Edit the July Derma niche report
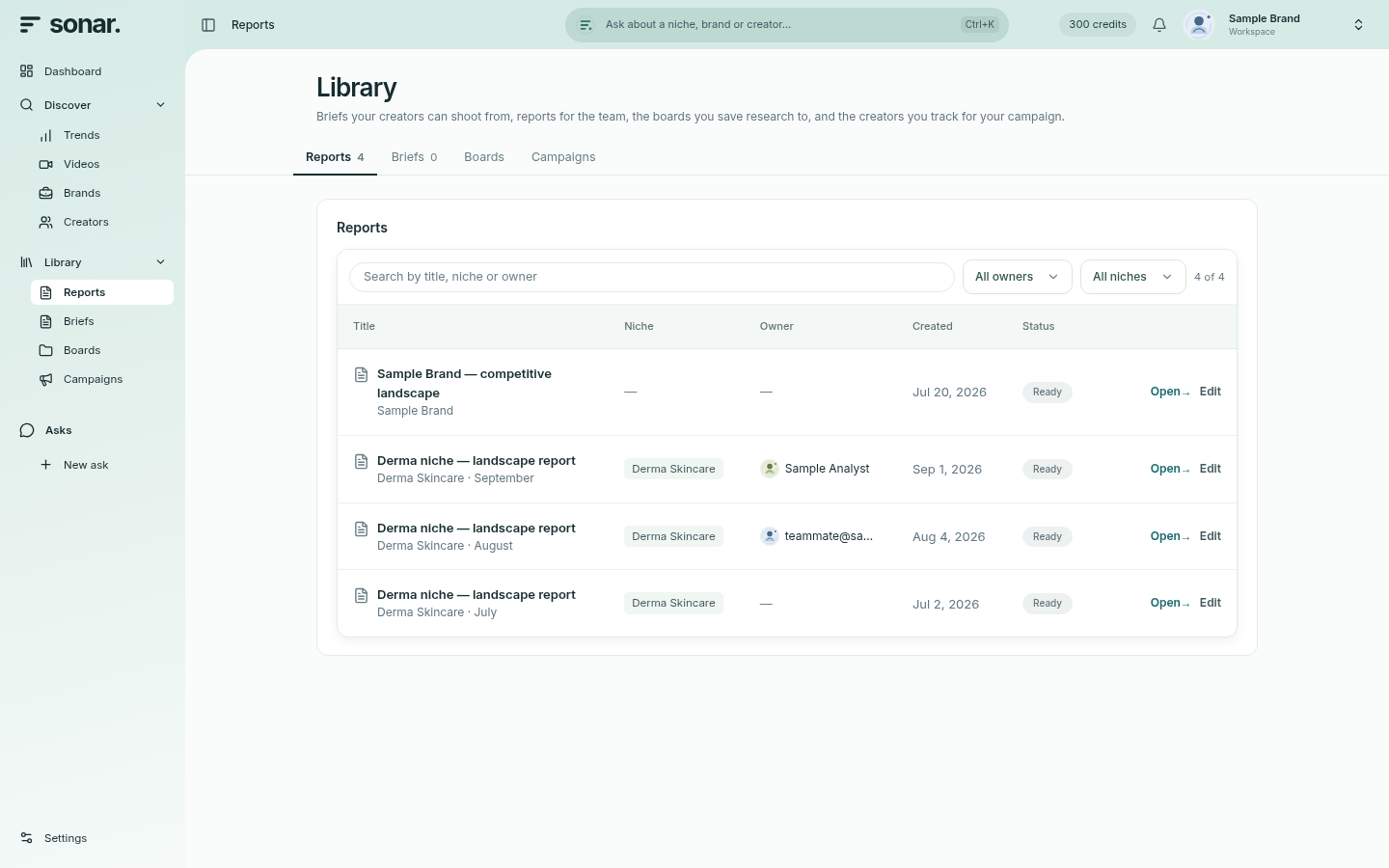Image resolution: width=1389 pixels, height=868 pixels. pos(1211,603)
